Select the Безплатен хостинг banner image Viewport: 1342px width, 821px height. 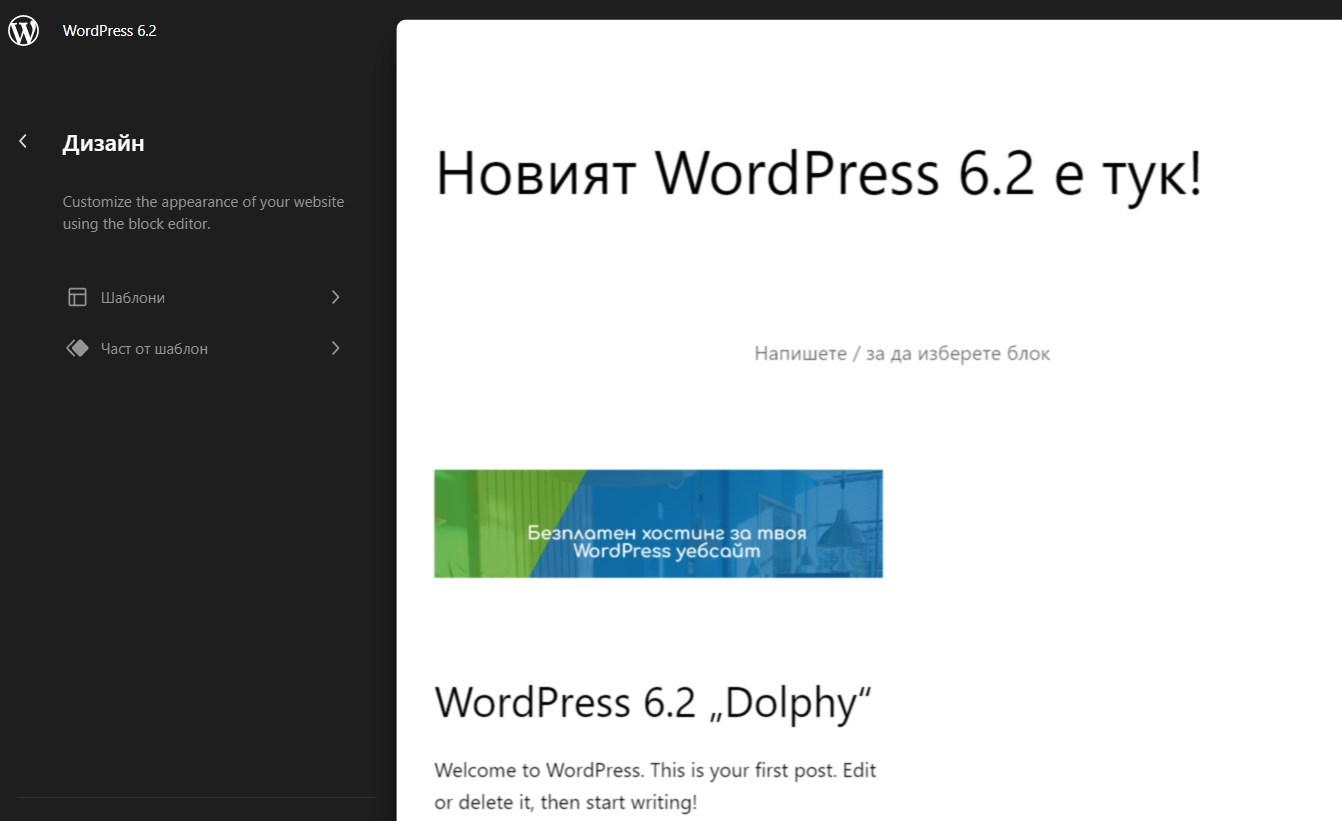[658, 523]
